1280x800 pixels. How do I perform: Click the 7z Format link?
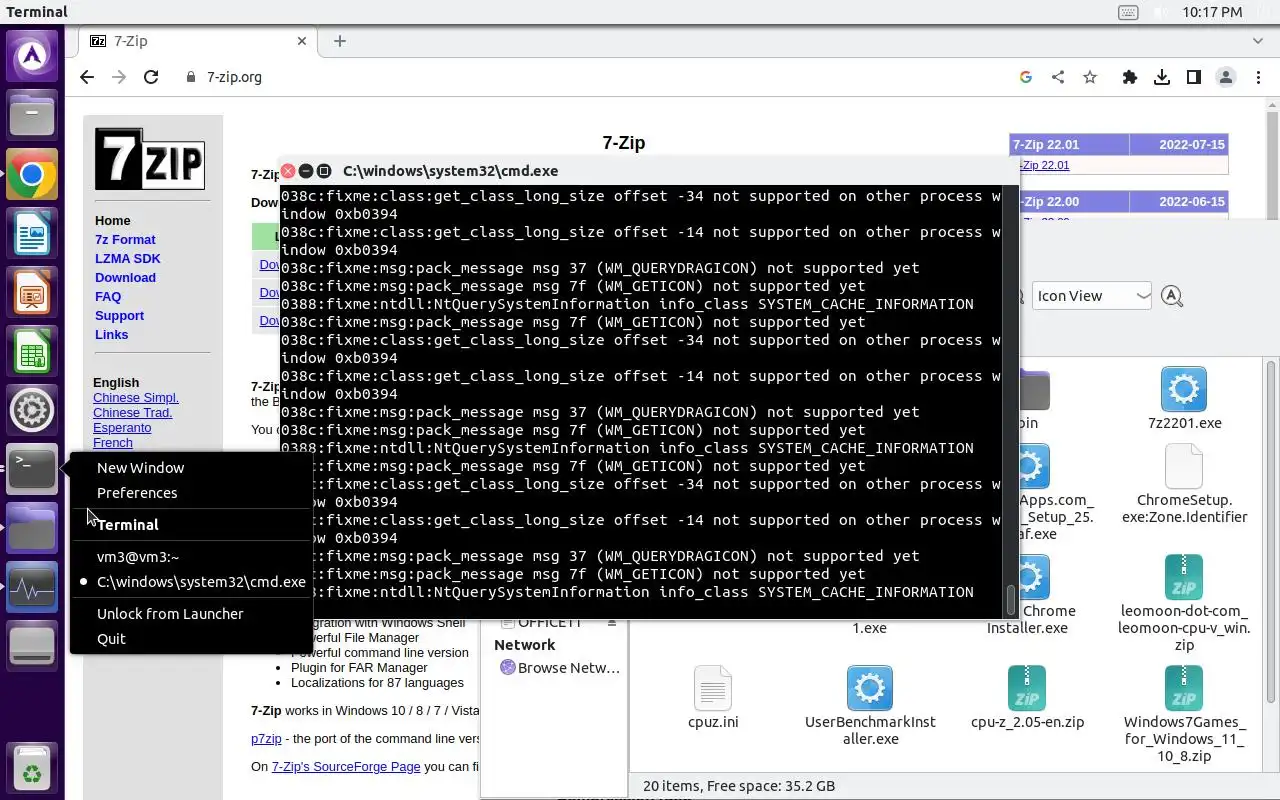coord(125,240)
